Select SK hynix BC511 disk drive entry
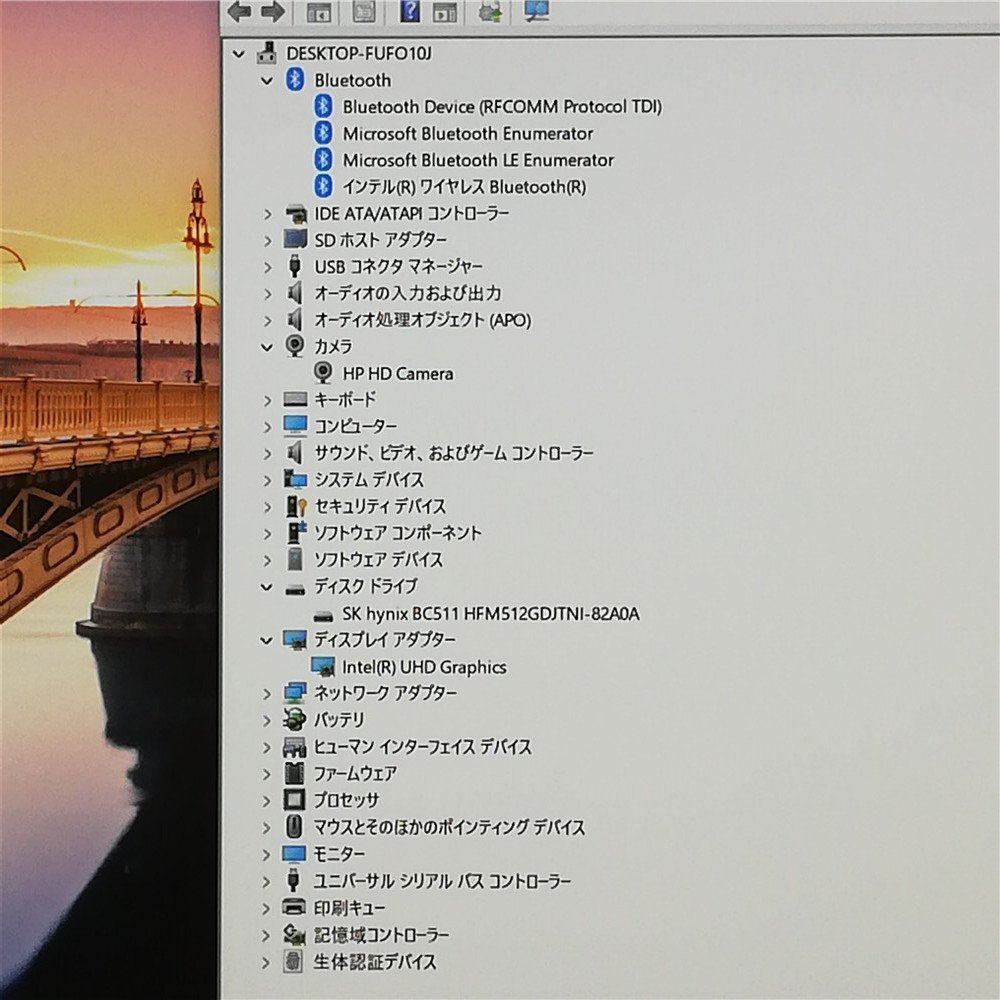 [490, 614]
